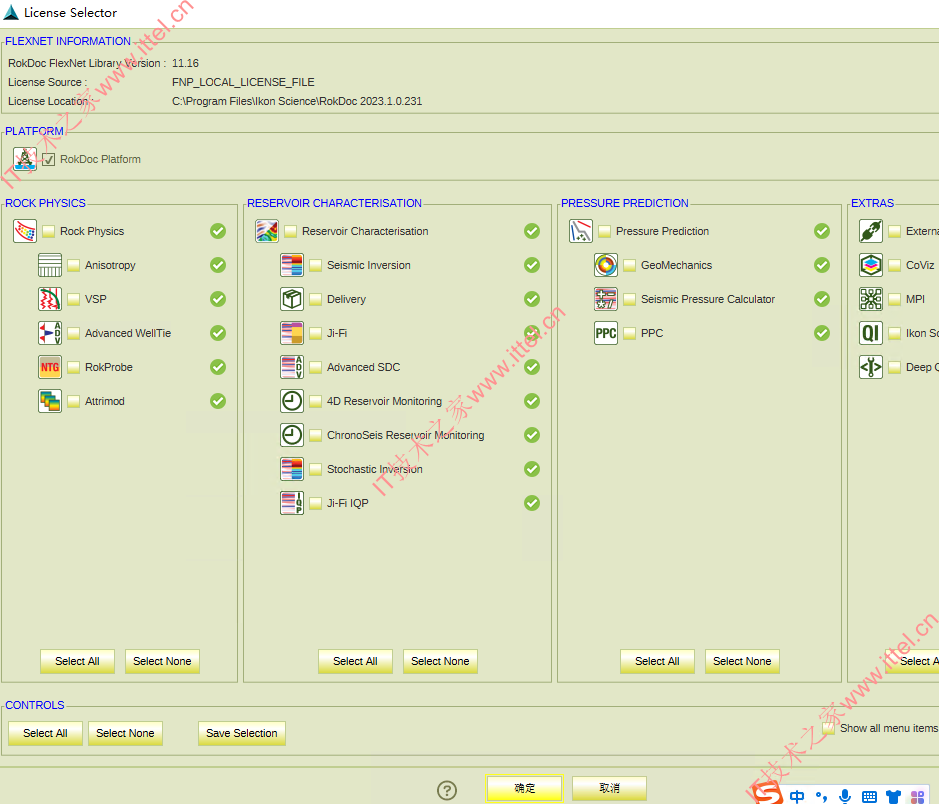Click the ChronoSeis Reservoir Monitoring clock icon
The image size is (939, 804).
pos(292,435)
